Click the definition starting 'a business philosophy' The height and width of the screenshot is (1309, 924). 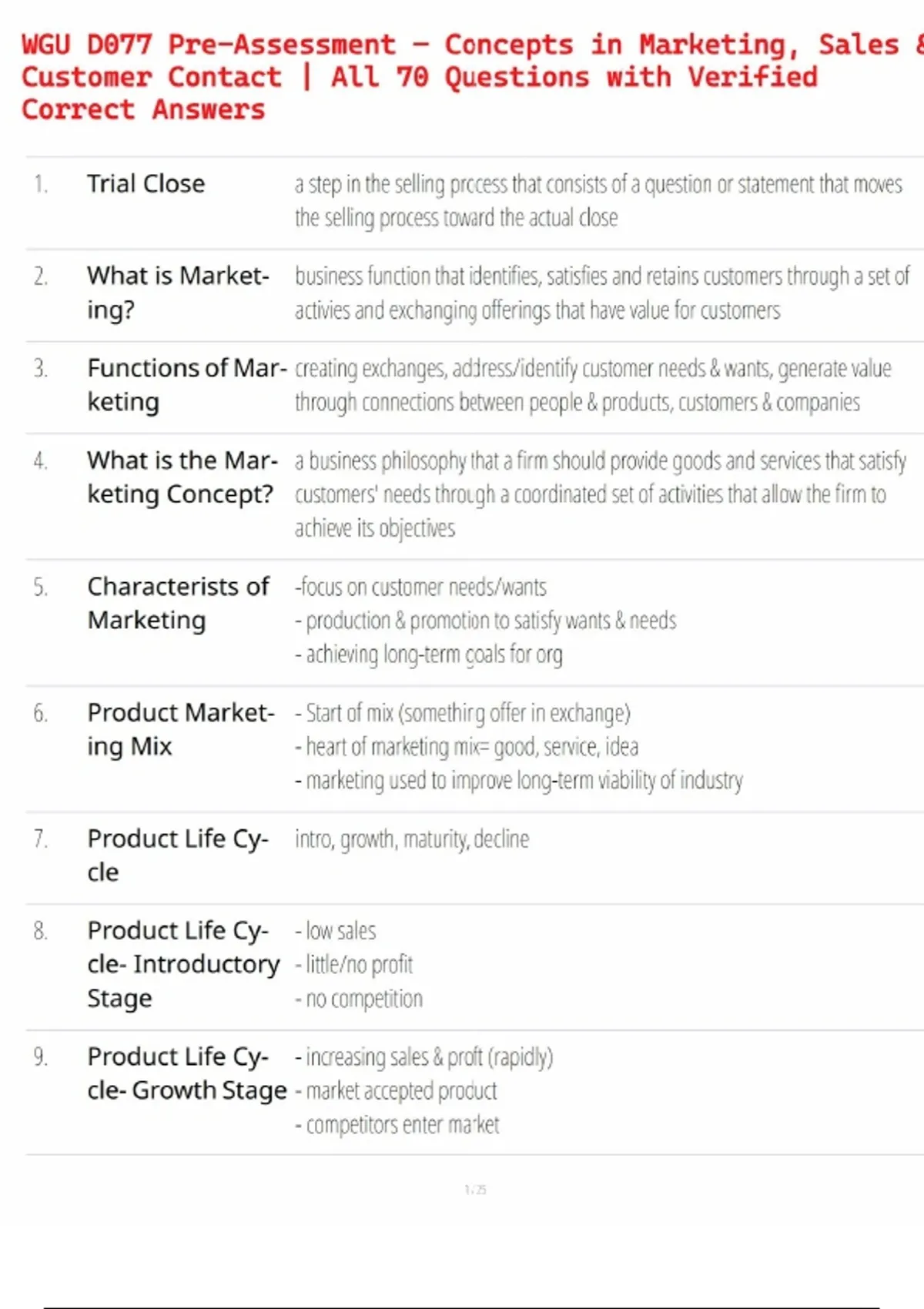[x=600, y=494]
